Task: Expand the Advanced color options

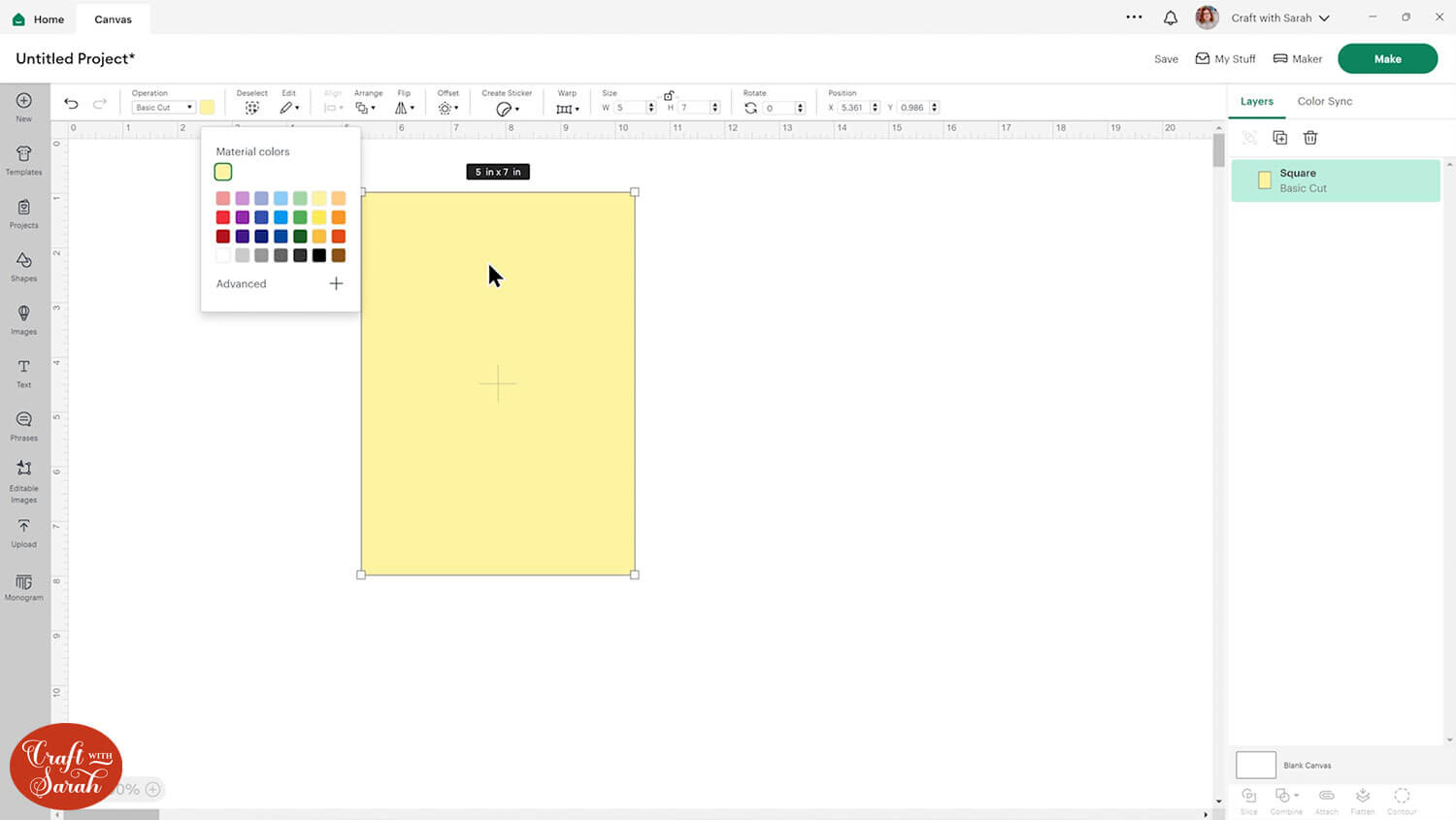Action: pos(336,283)
